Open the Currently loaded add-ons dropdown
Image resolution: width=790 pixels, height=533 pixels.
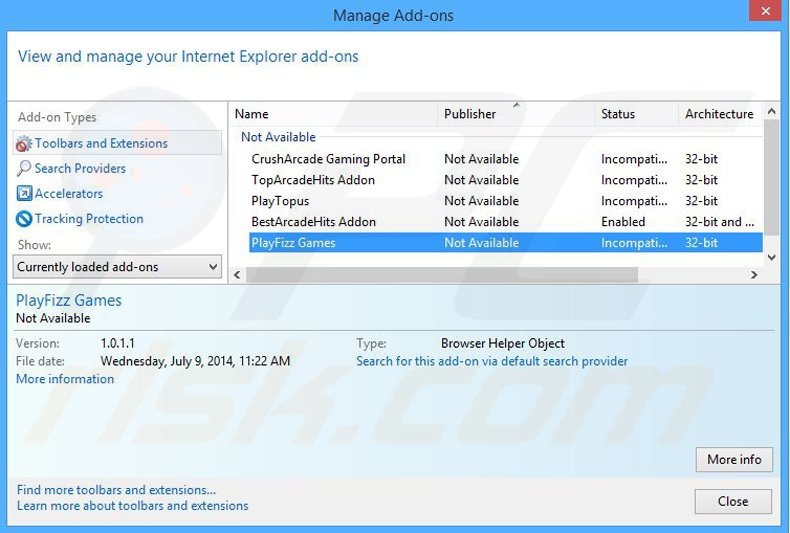point(117,266)
